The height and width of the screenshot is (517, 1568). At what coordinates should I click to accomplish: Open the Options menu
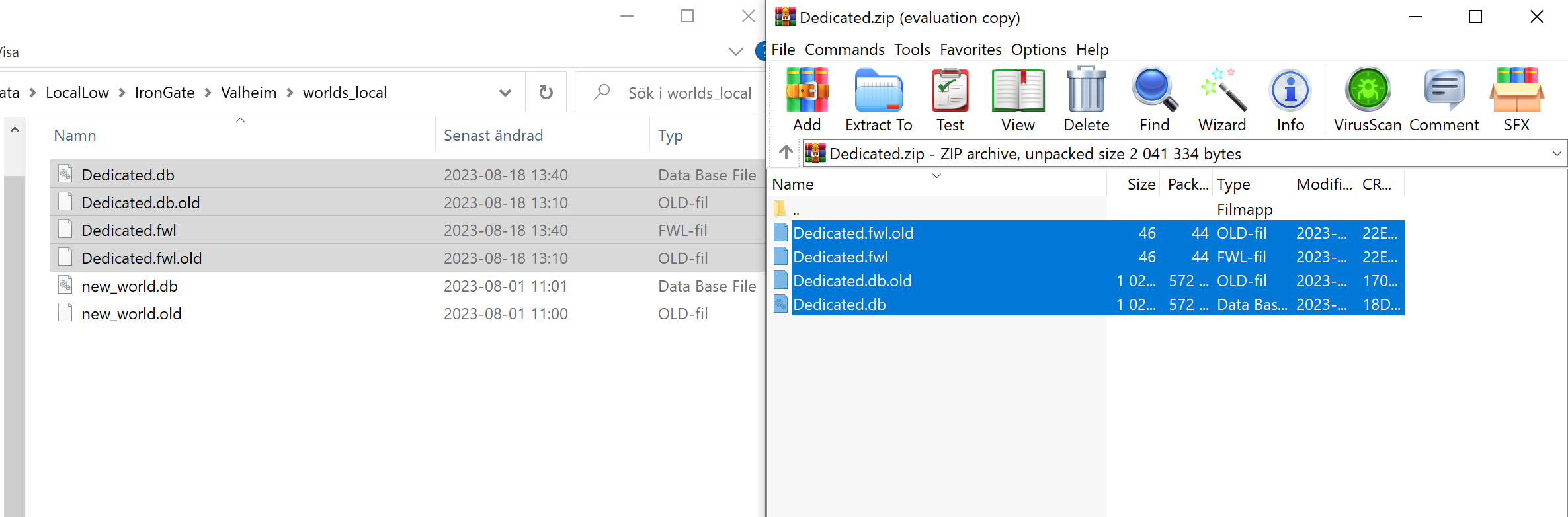1038,50
